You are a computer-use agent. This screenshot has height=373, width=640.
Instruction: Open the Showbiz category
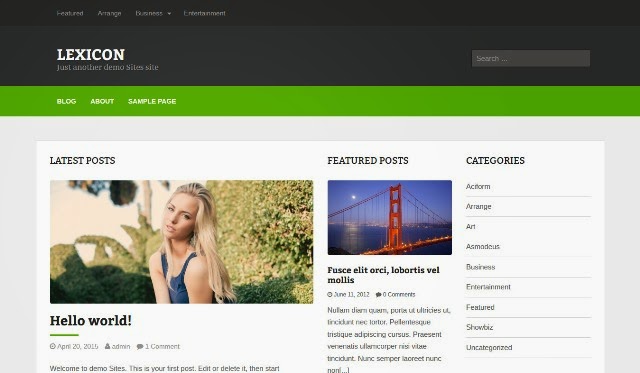tap(480, 327)
